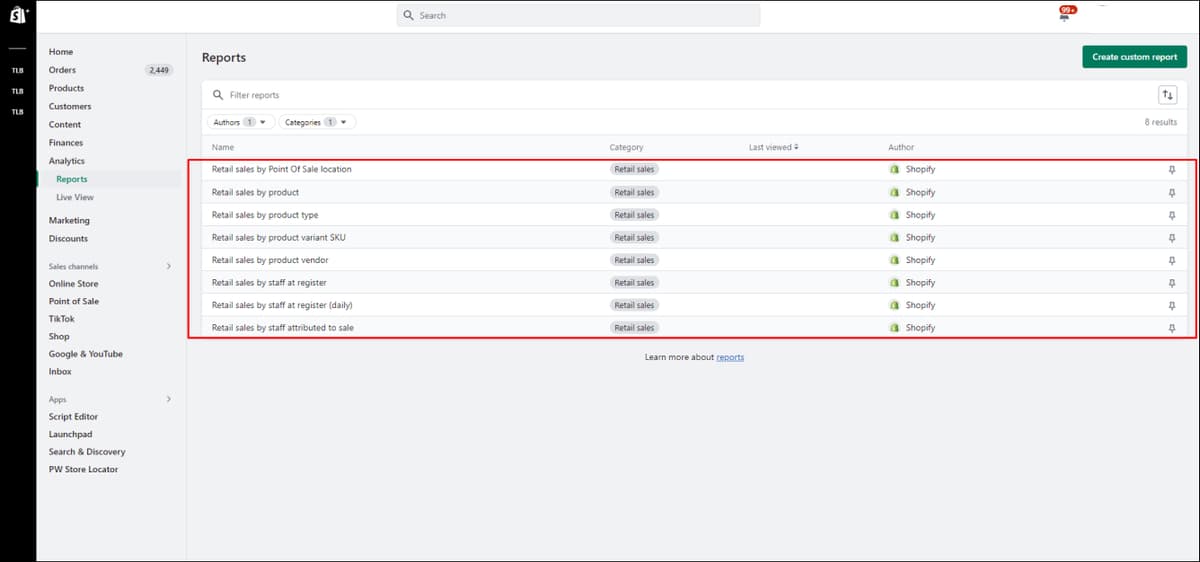
Task: Open Content in the sidebar
Action: coord(65,125)
